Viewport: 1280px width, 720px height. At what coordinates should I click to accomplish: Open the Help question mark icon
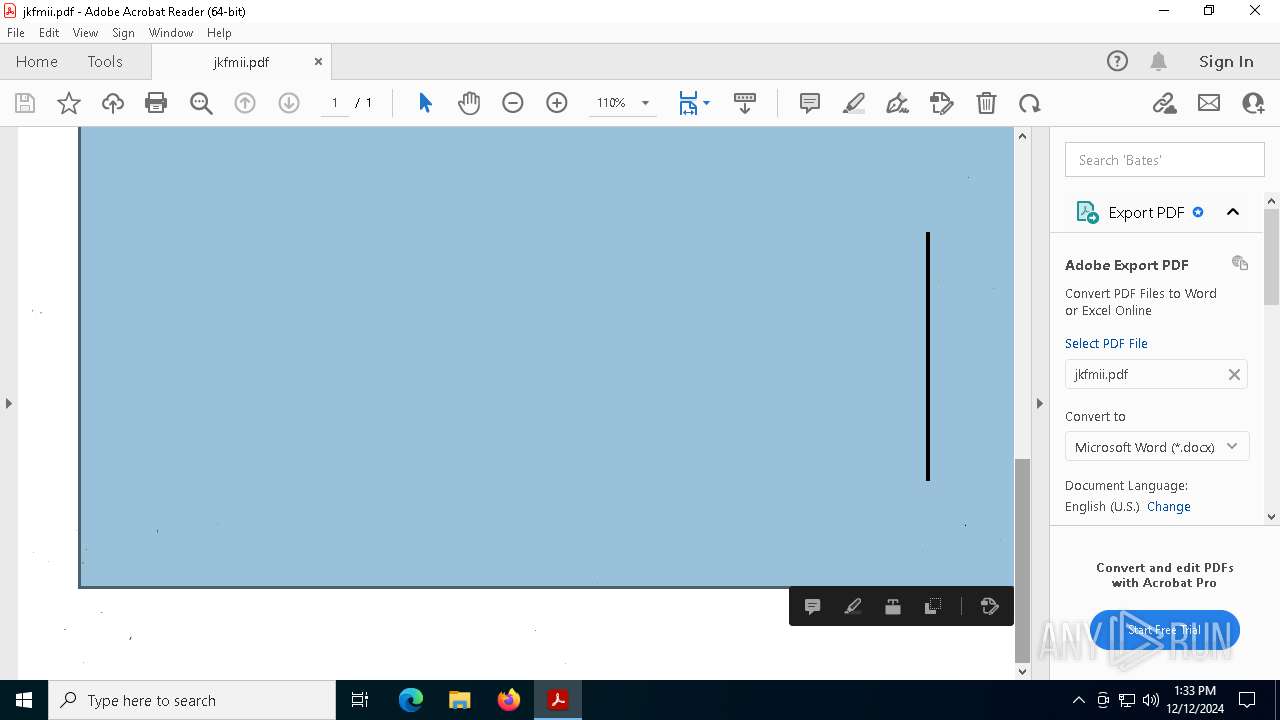coord(1118,61)
